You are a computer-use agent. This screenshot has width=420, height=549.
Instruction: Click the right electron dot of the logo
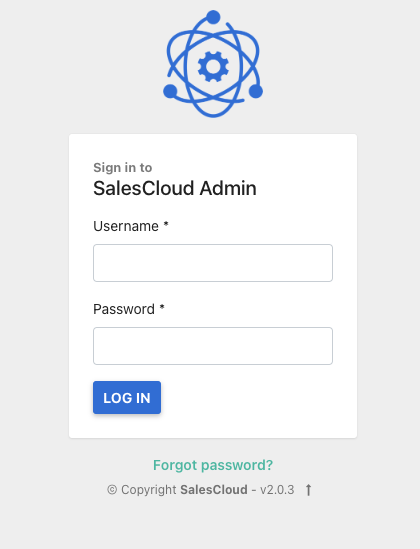[256, 91]
